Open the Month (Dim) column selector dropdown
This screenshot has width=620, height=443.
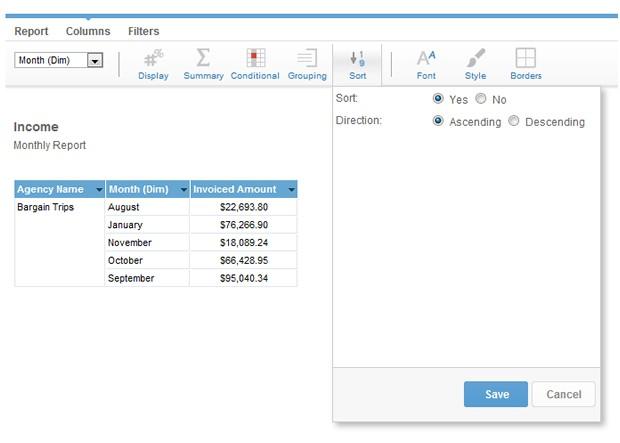[95, 61]
